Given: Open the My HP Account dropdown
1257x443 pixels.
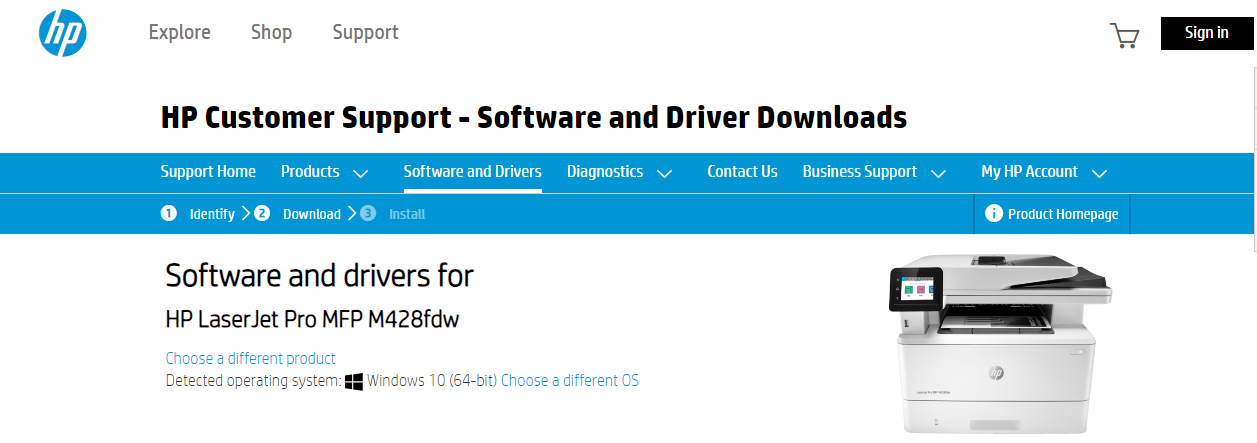Looking at the screenshot, I should click(x=1043, y=172).
